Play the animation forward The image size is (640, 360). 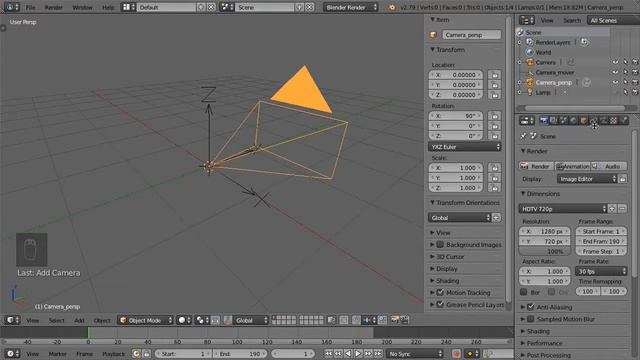click(358, 354)
